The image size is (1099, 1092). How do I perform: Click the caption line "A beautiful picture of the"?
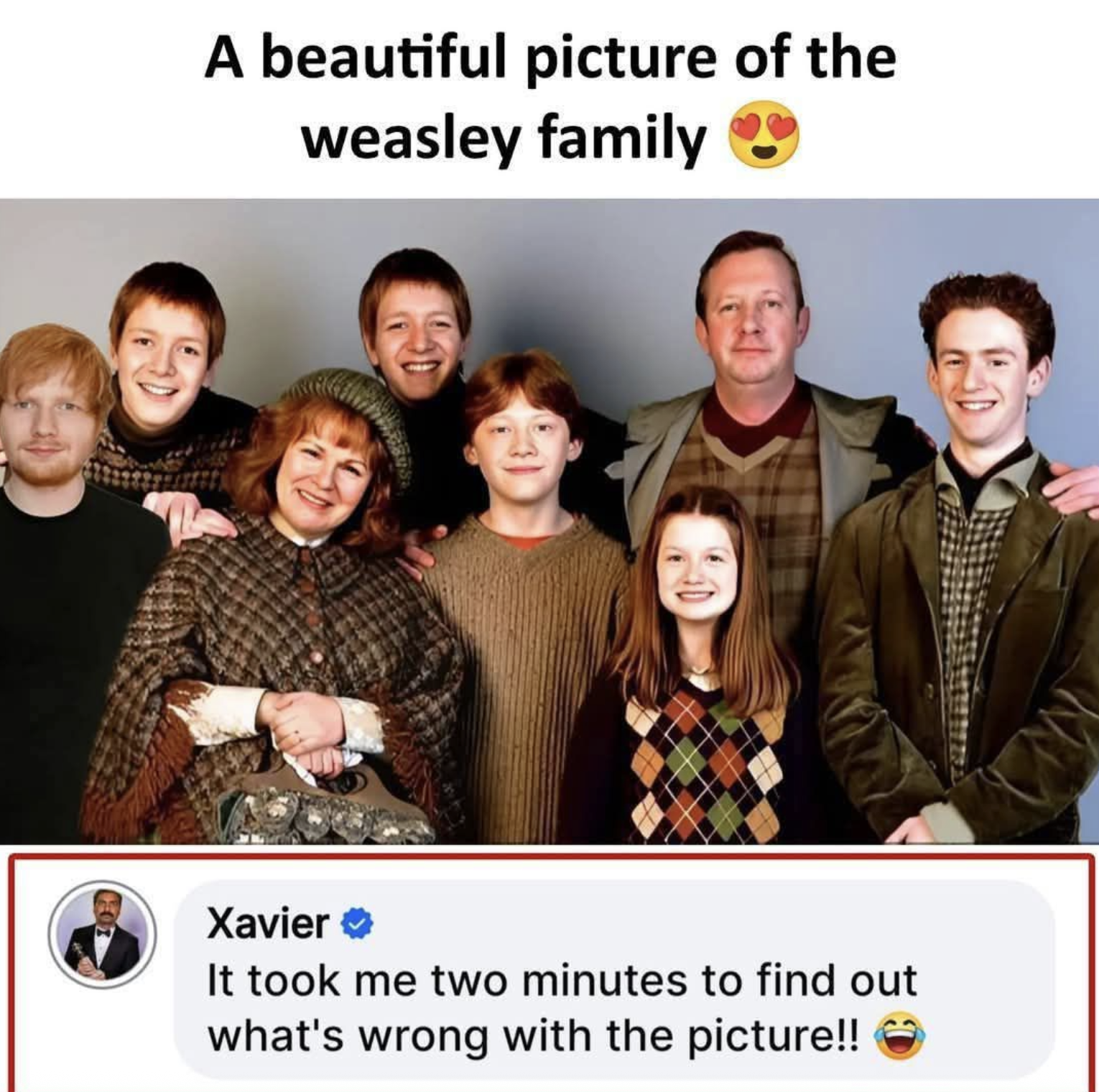[550, 60]
